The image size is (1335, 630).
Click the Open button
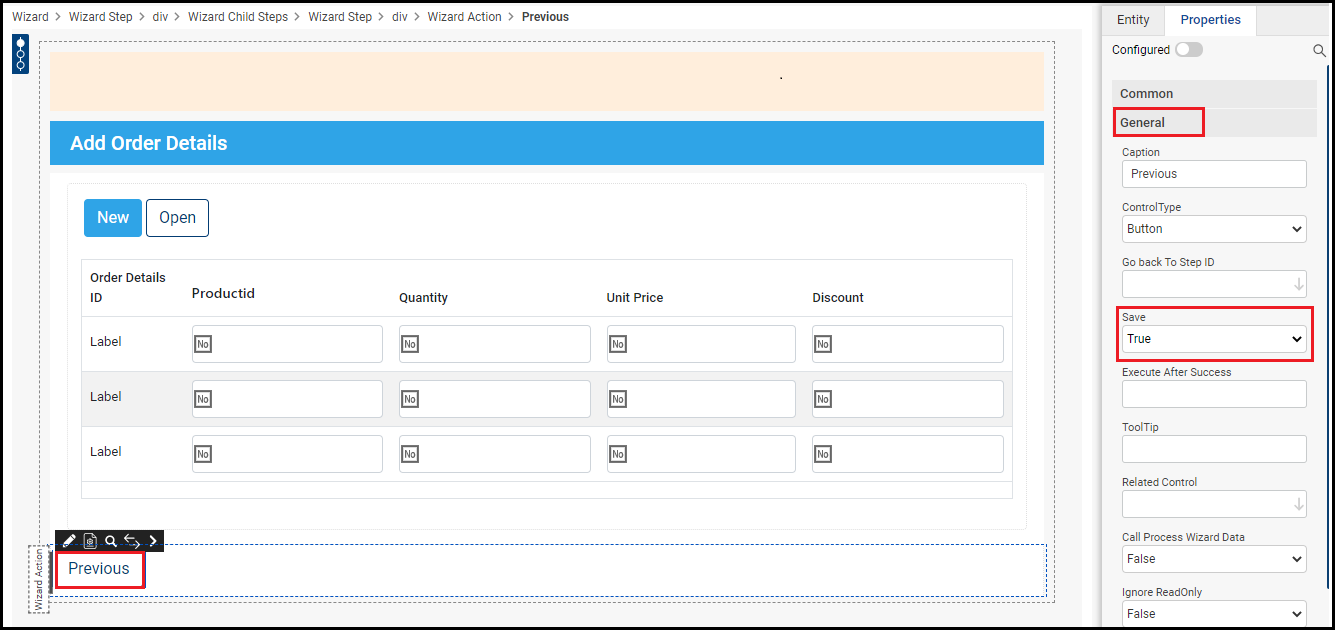(x=177, y=218)
